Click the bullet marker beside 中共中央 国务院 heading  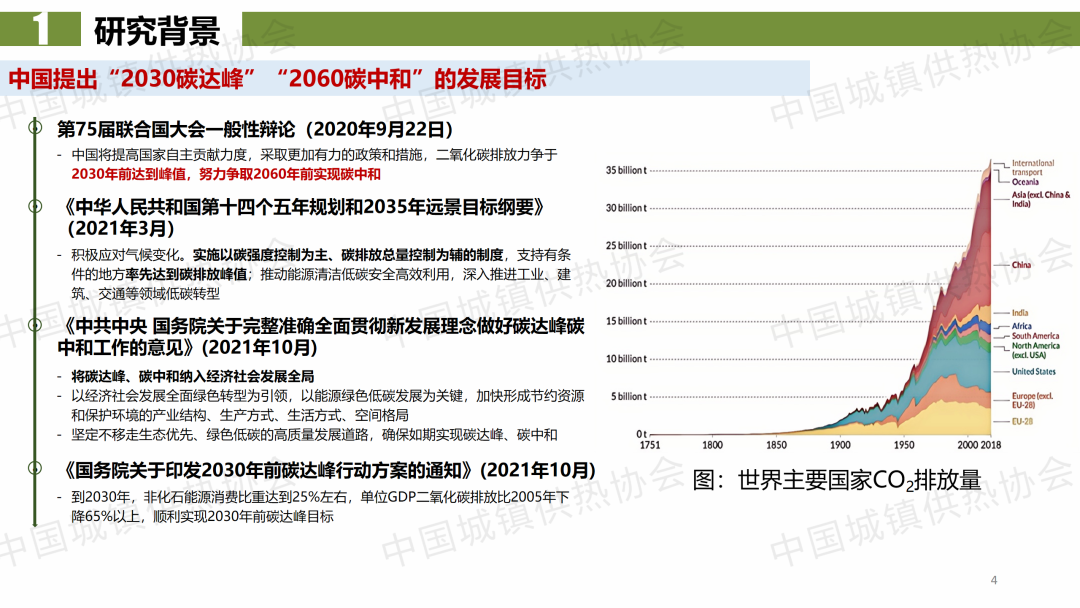click(x=36, y=327)
